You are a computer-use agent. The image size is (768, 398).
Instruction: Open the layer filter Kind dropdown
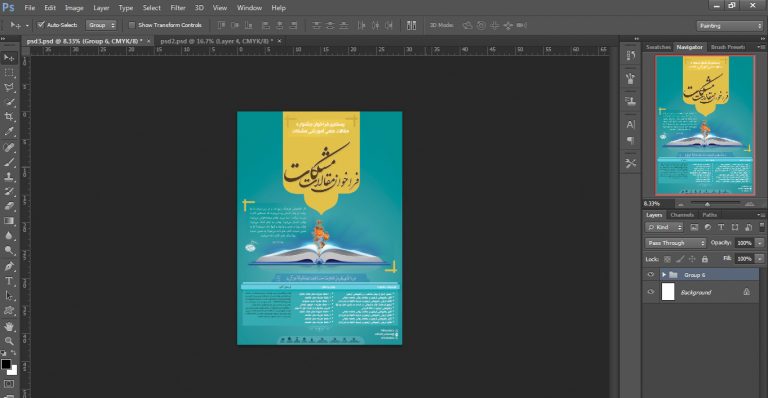(x=664, y=227)
